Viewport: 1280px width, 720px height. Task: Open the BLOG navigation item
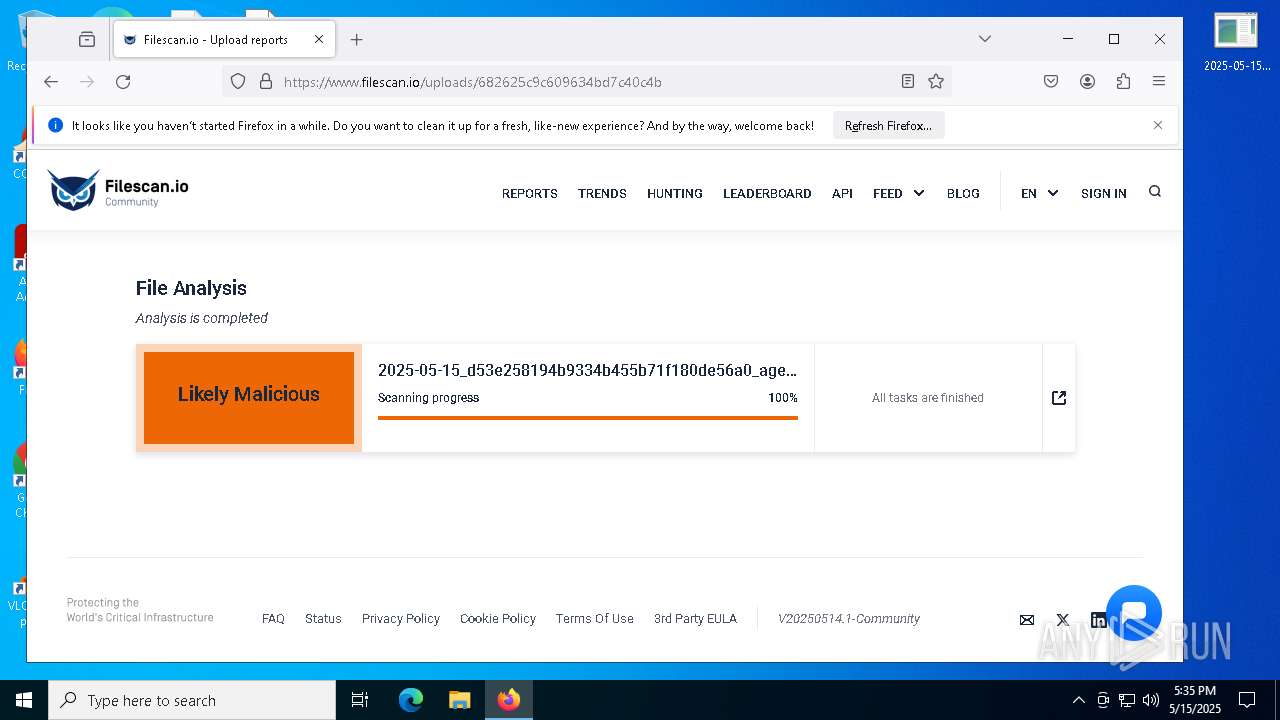[963, 193]
